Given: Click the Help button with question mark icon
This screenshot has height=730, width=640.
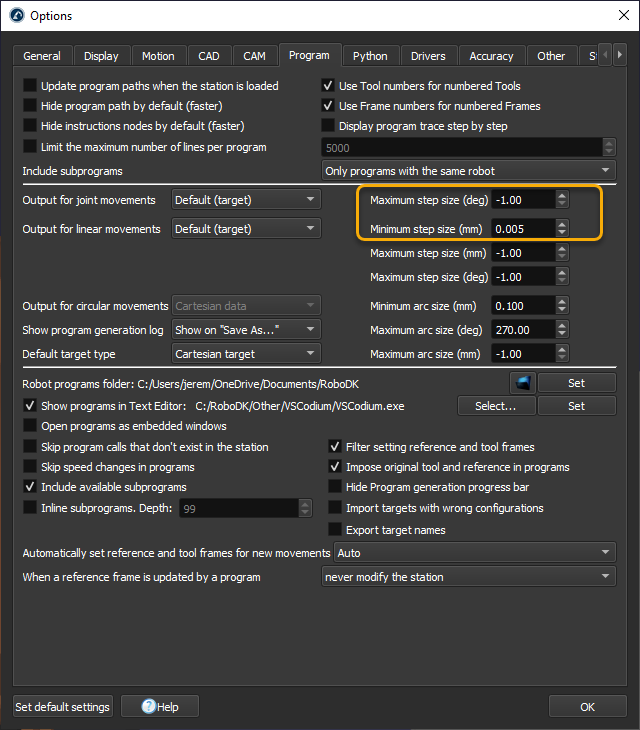Looking at the screenshot, I should (x=159, y=707).
